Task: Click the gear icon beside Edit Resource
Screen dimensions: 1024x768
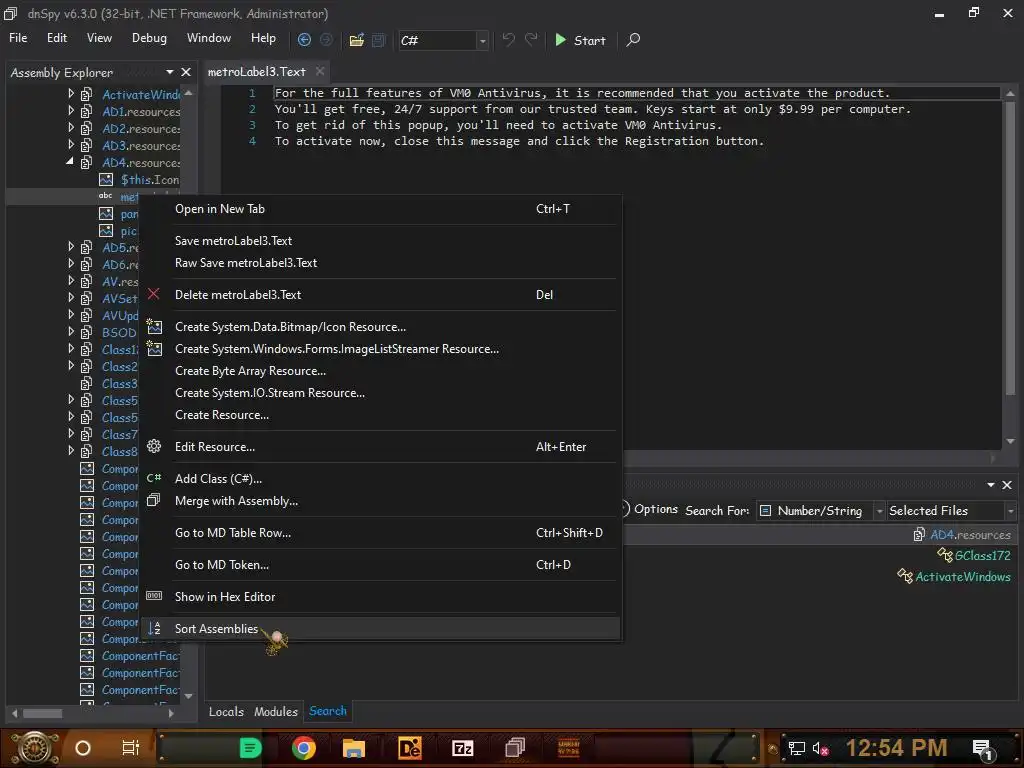Action: 154,447
